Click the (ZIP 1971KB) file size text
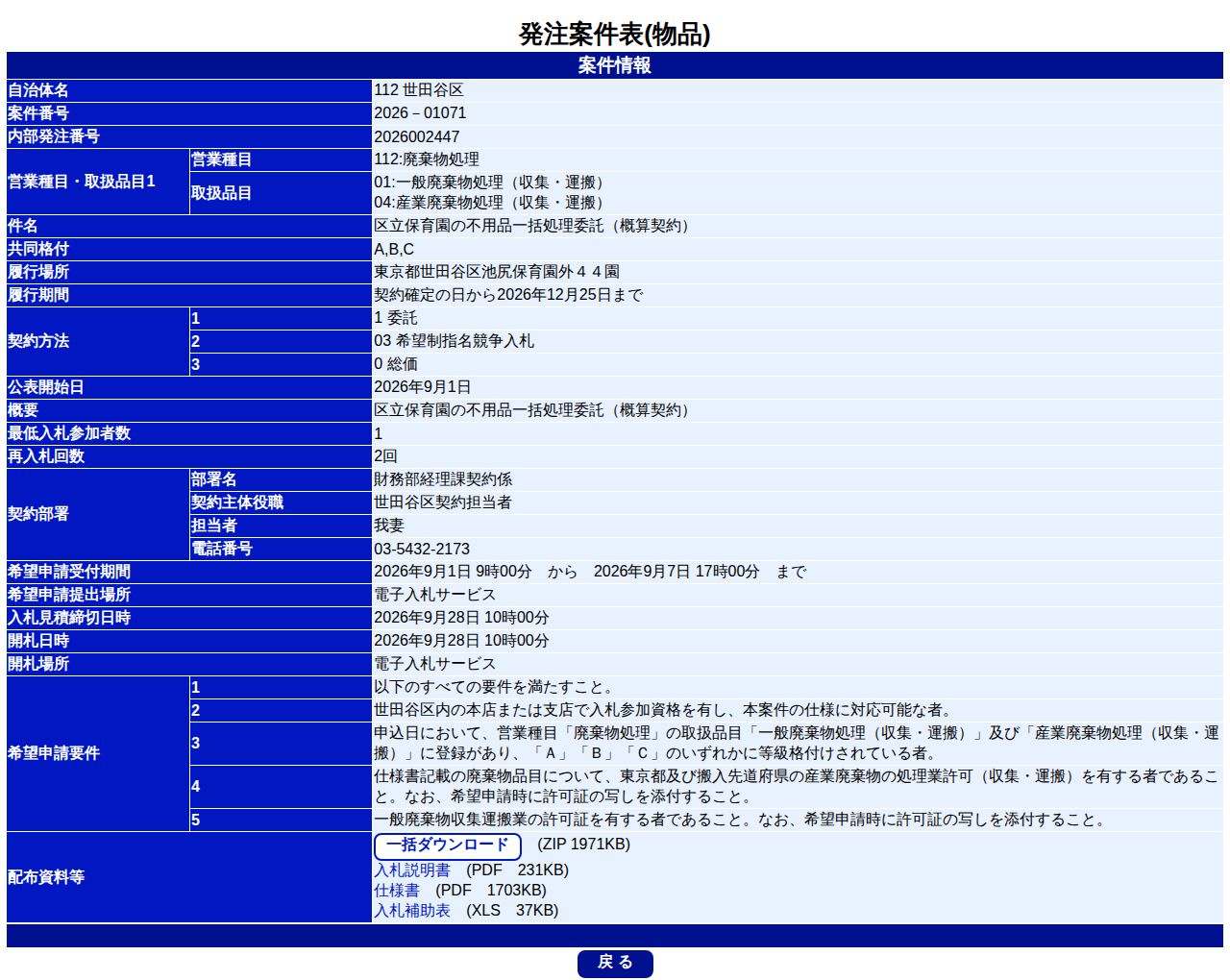 tap(584, 844)
